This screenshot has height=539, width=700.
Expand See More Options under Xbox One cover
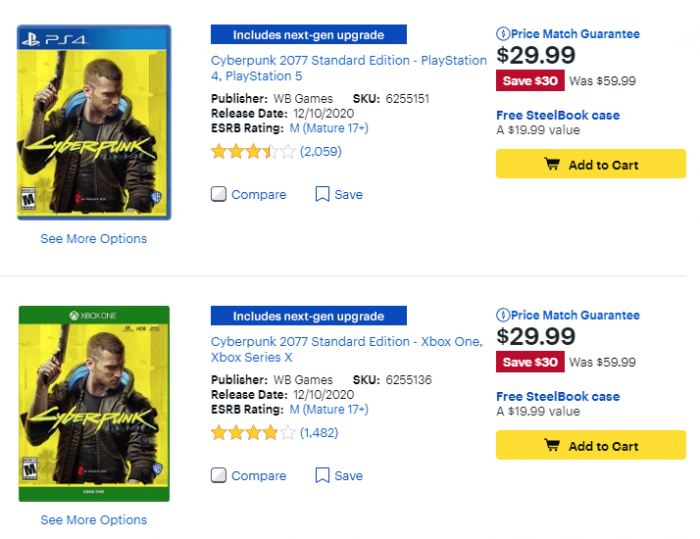(x=94, y=520)
